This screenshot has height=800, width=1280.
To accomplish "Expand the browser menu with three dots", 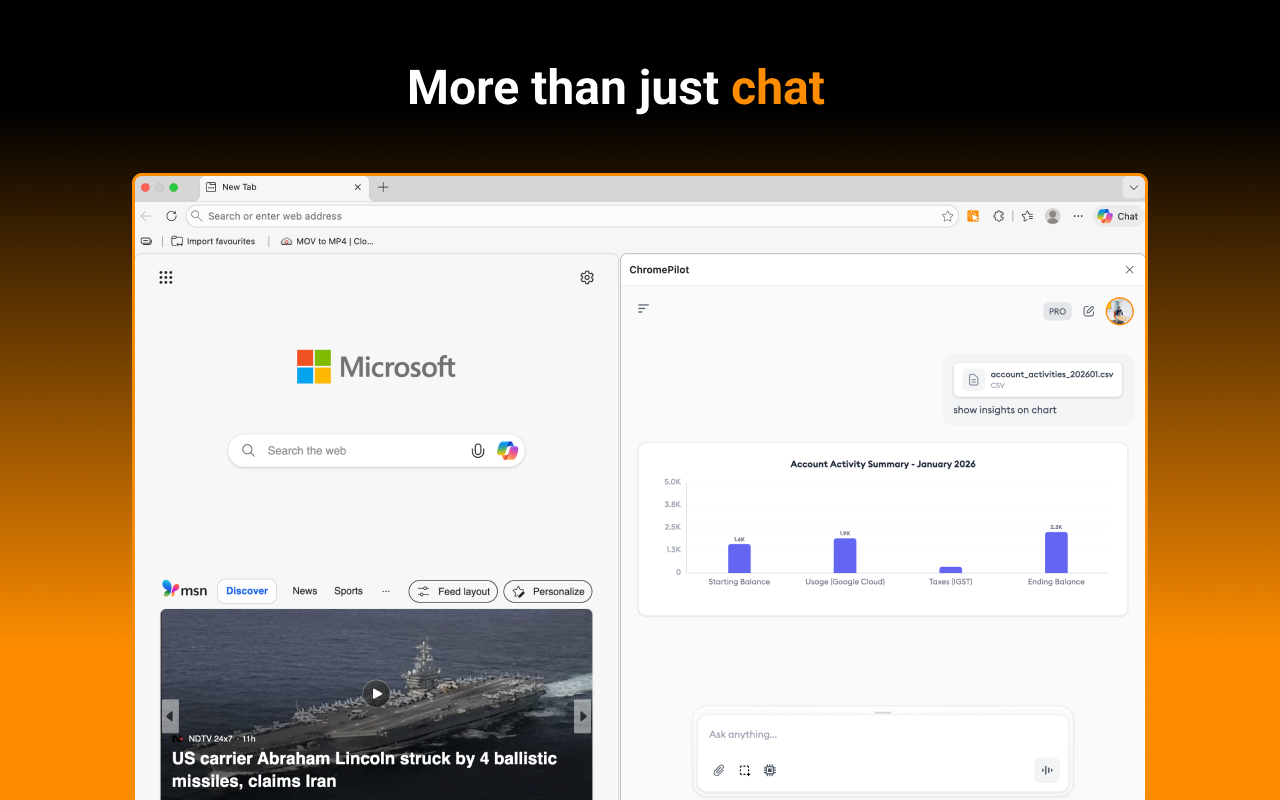I will (x=1077, y=216).
